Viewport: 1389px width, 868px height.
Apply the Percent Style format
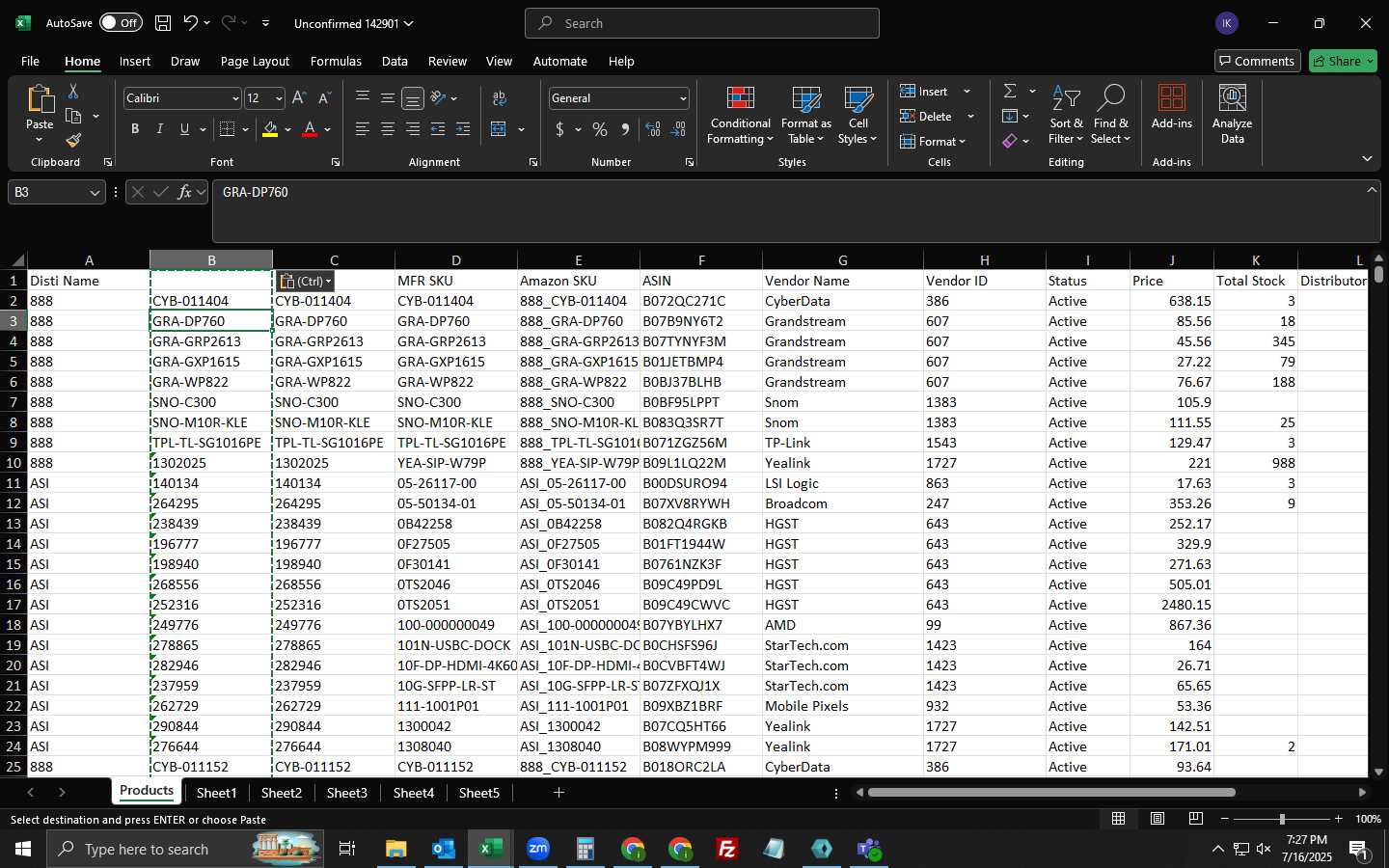coord(600,129)
